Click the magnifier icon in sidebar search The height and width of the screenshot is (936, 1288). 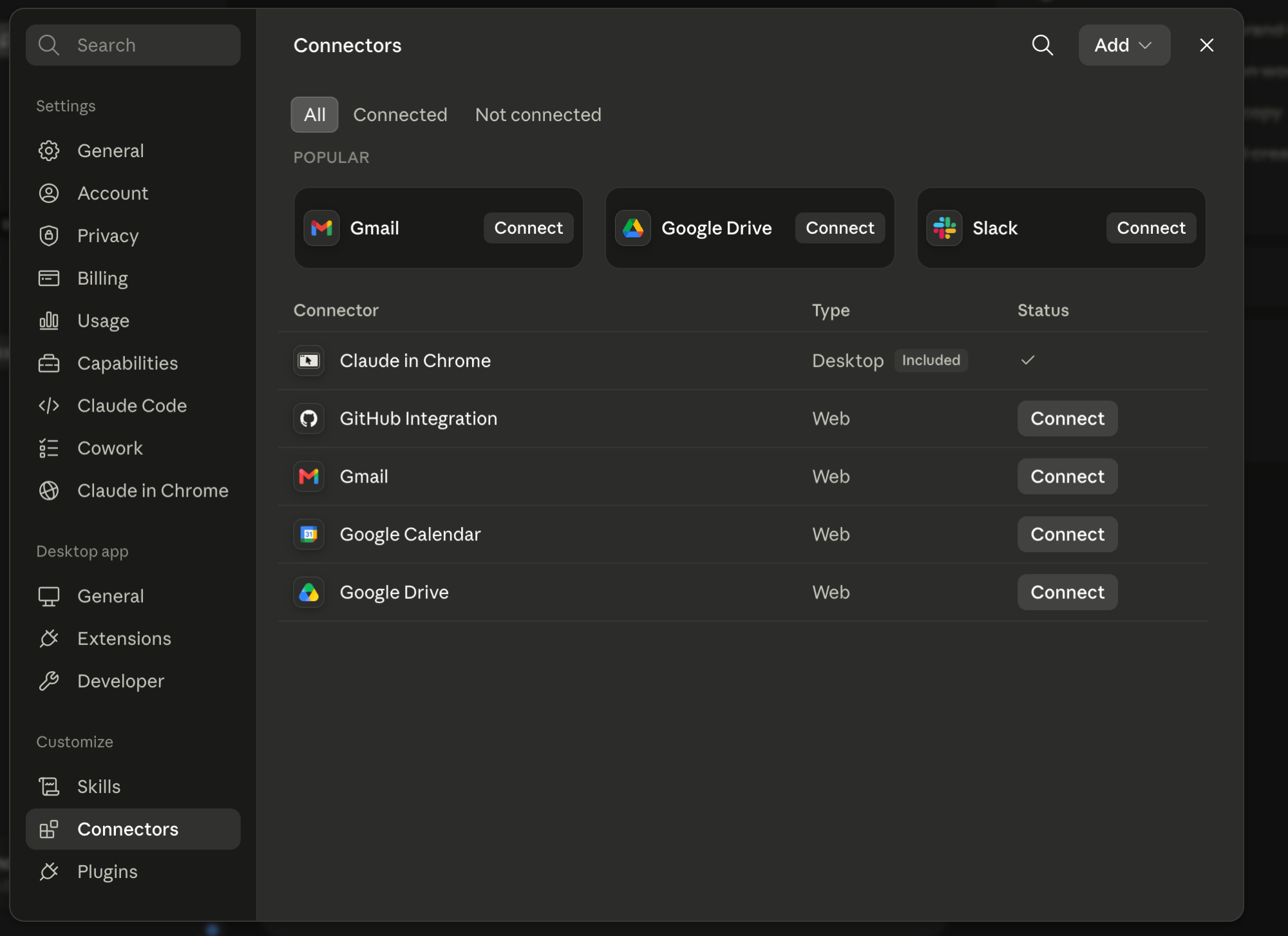(x=49, y=45)
